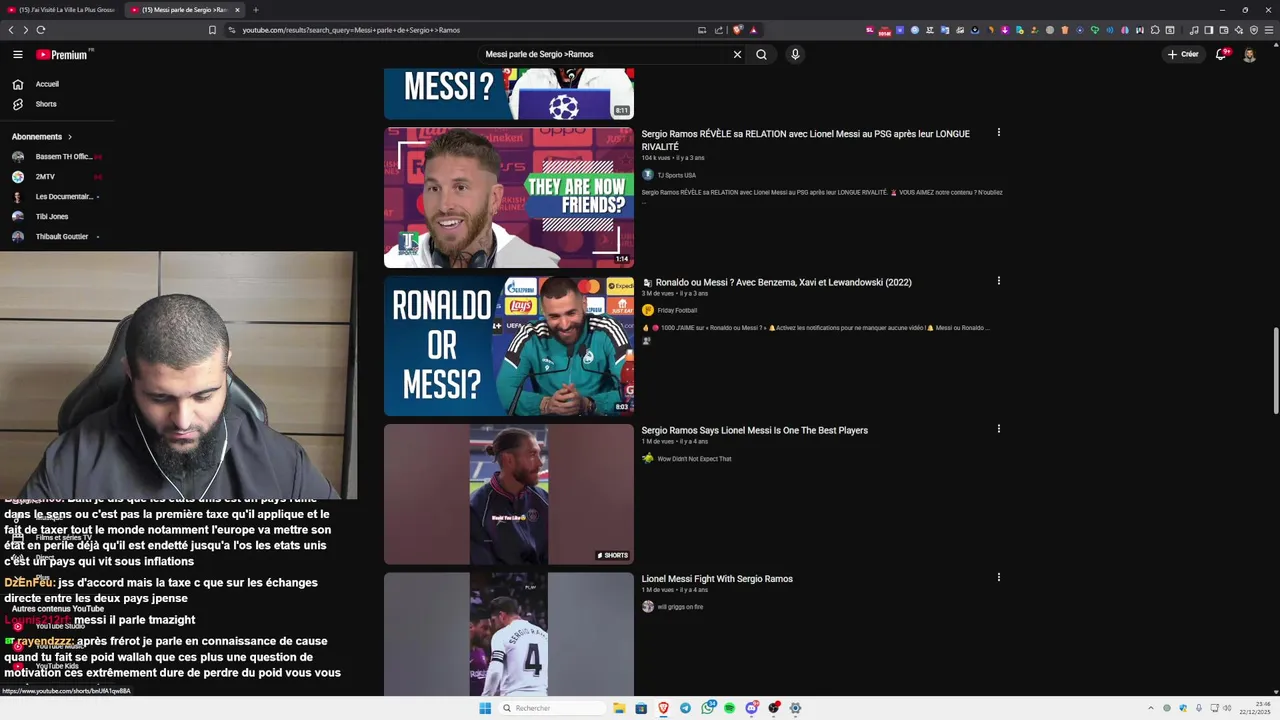
Task: Bookmark this page in the toolbar
Action: [x=212, y=30]
